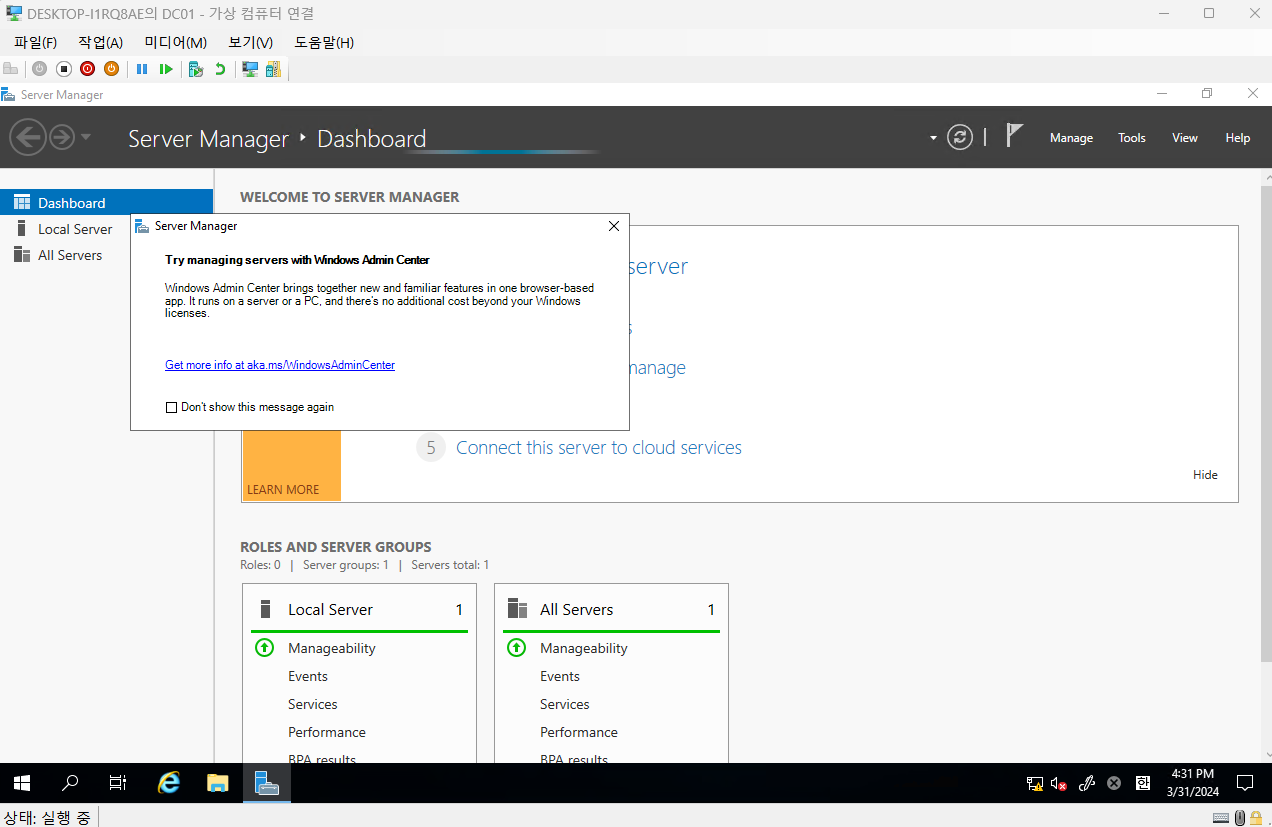Open the Help menu in Server Manager
1272x827 pixels.
(x=1238, y=138)
